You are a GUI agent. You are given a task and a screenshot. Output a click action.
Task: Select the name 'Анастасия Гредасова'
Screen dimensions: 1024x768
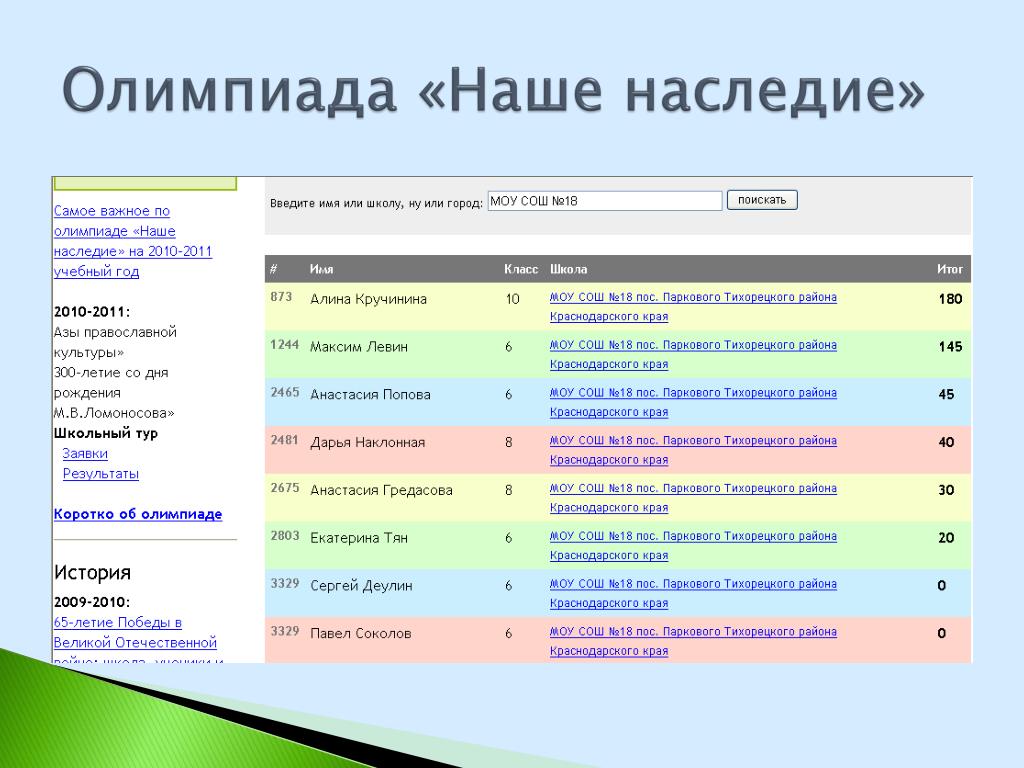pyautogui.click(x=381, y=490)
